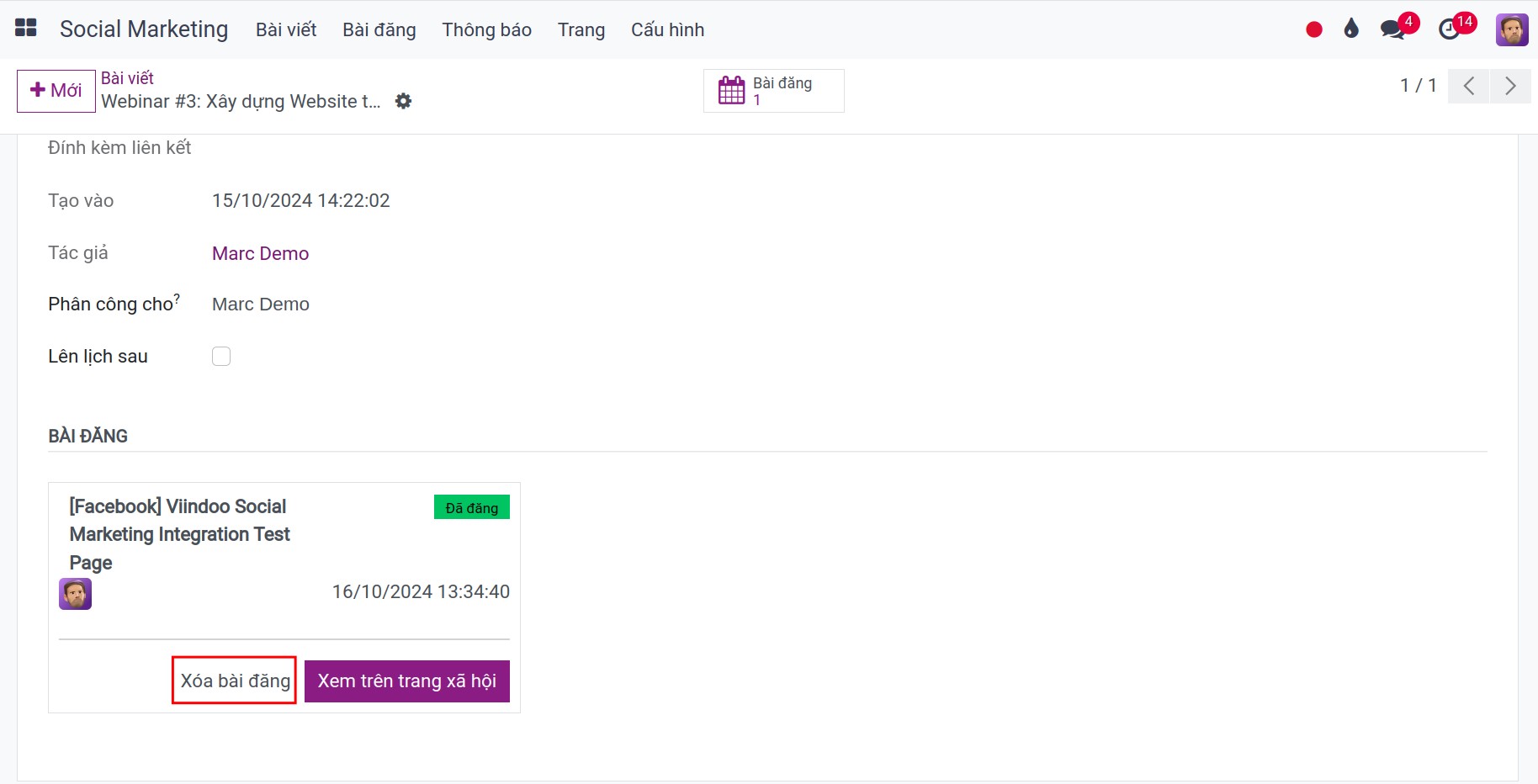Click the Phân công cho field value Marc Demo
Viewport: 1538px width, 784px height.
pyautogui.click(x=261, y=304)
